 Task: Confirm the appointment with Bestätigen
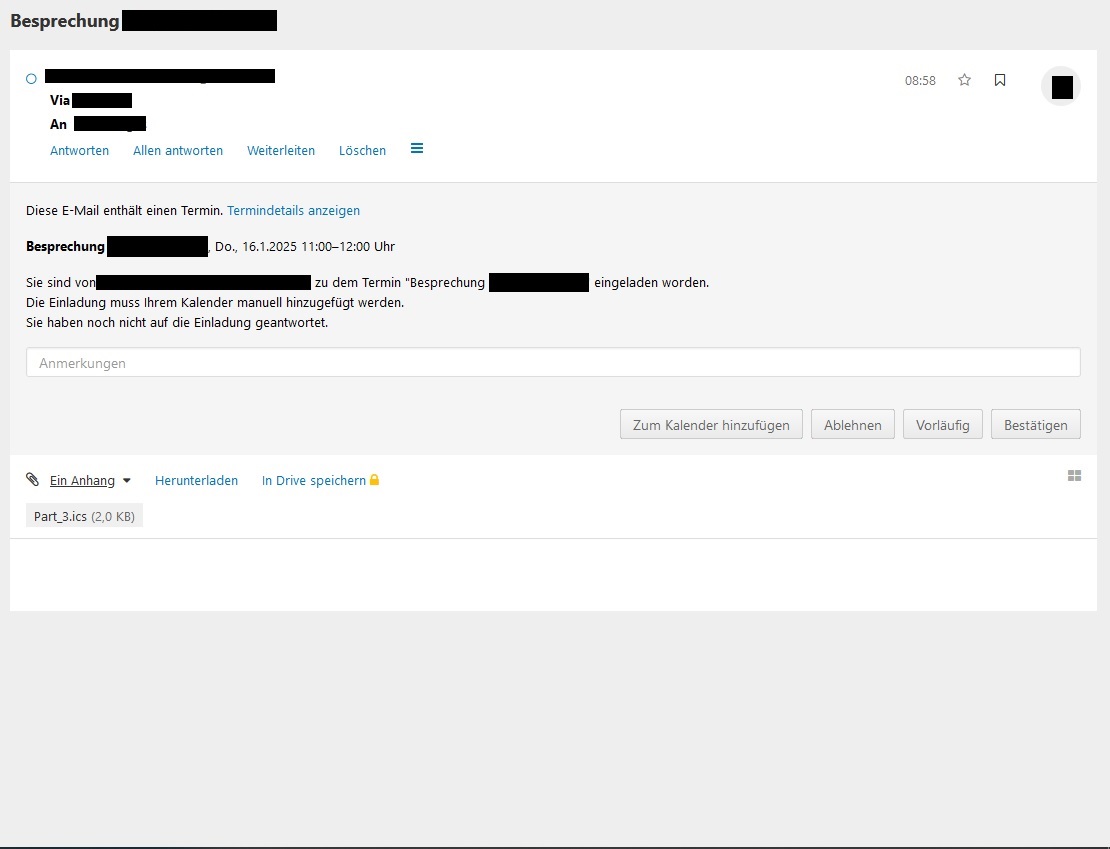(x=1036, y=424)
